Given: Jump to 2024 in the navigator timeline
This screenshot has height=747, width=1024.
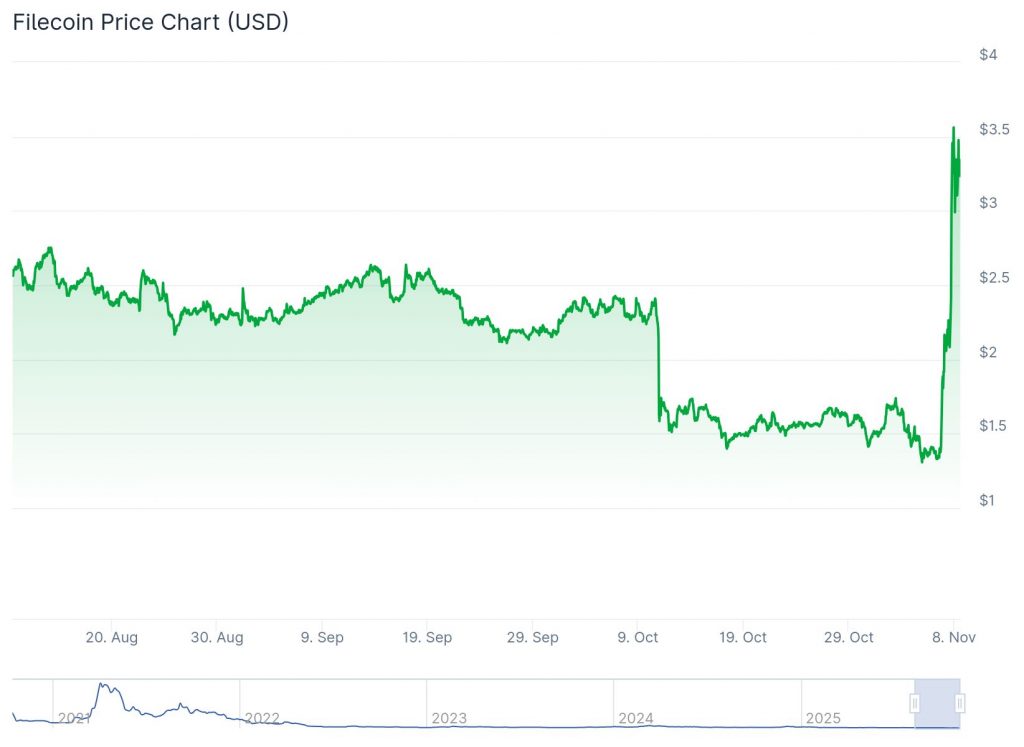Looking at the screenshot, I should coord(636,718).
